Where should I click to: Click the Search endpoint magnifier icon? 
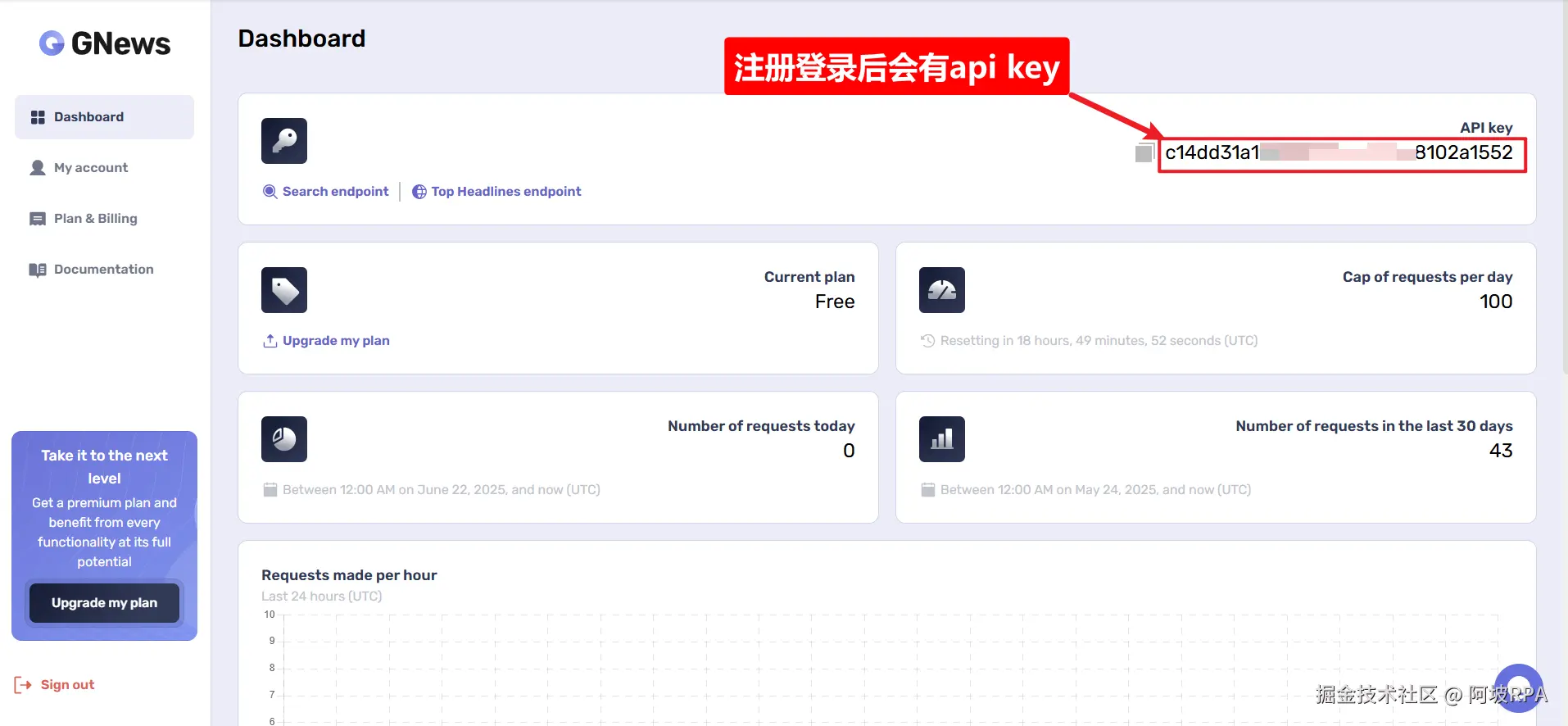point(270,192)
